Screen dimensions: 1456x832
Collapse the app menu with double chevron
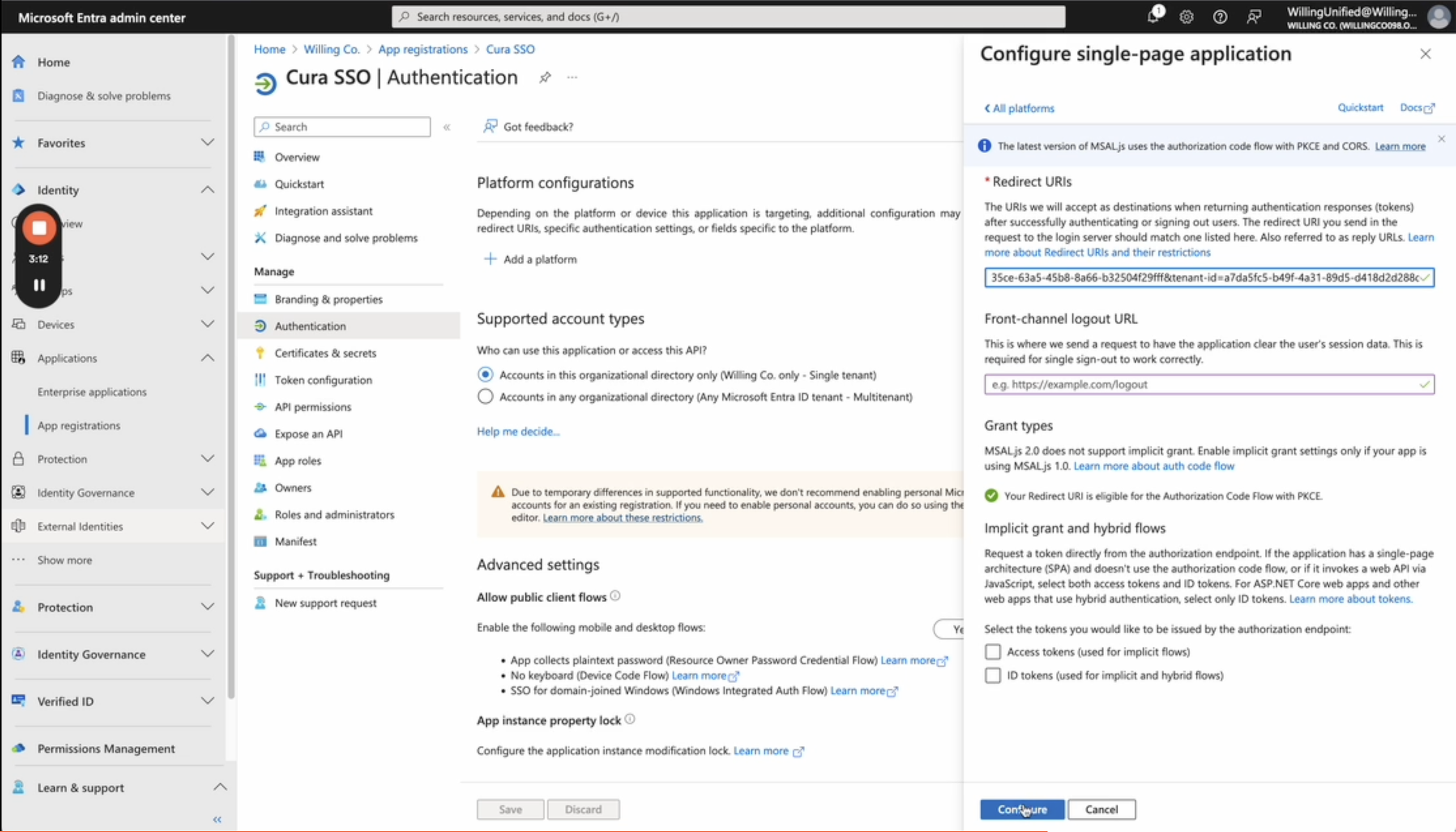pyautogui.click(x=447, y=127)
